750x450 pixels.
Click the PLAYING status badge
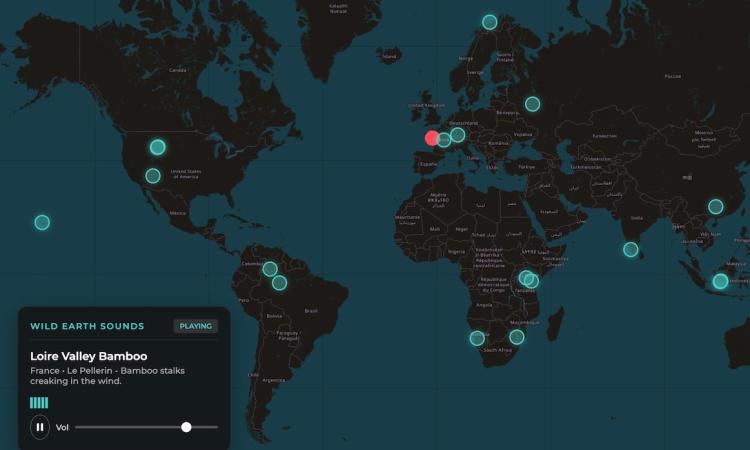coord(195,326)
